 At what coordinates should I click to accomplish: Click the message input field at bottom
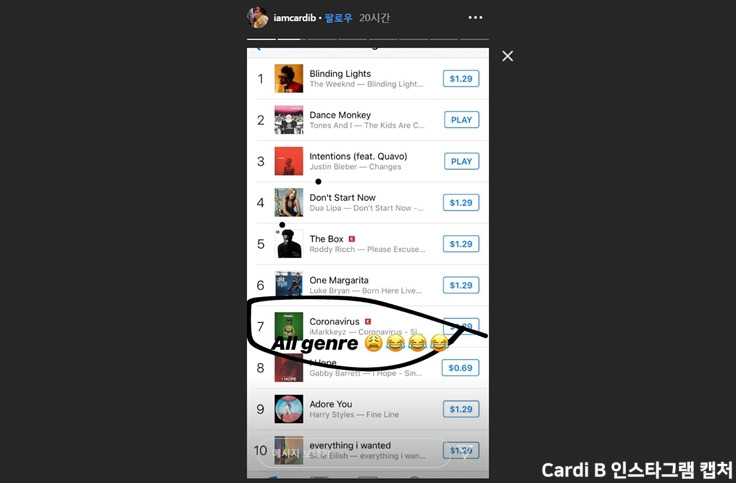(354, 453)
